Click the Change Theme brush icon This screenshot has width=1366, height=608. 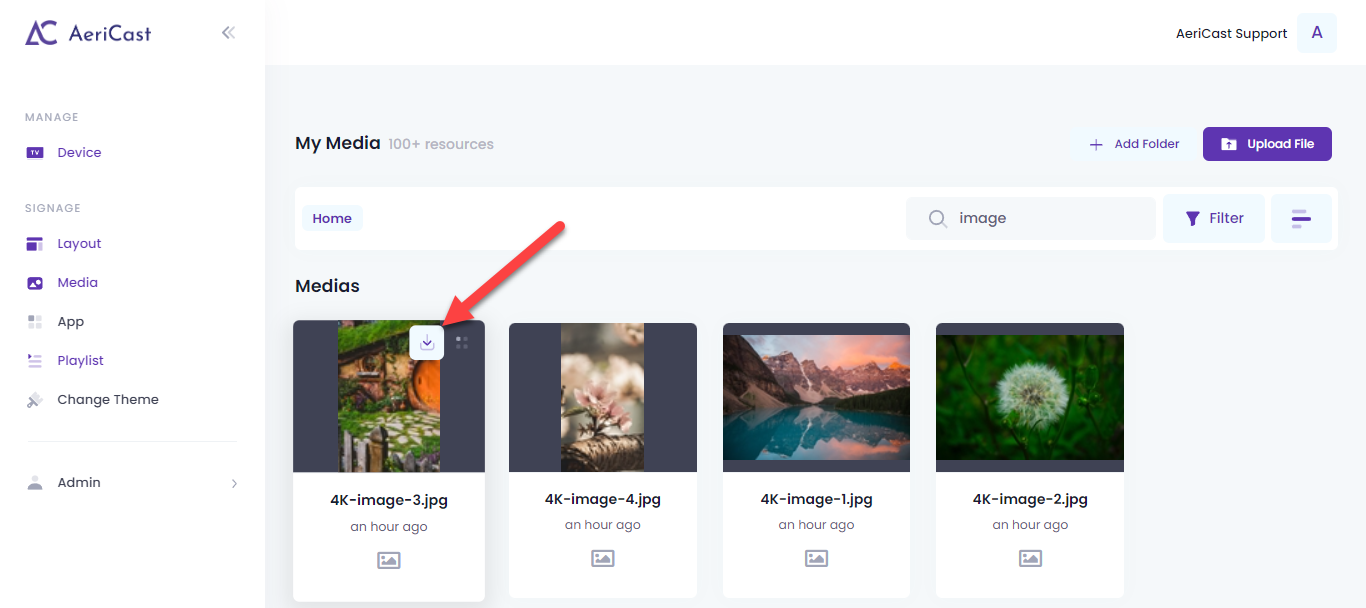click(35, 400)
